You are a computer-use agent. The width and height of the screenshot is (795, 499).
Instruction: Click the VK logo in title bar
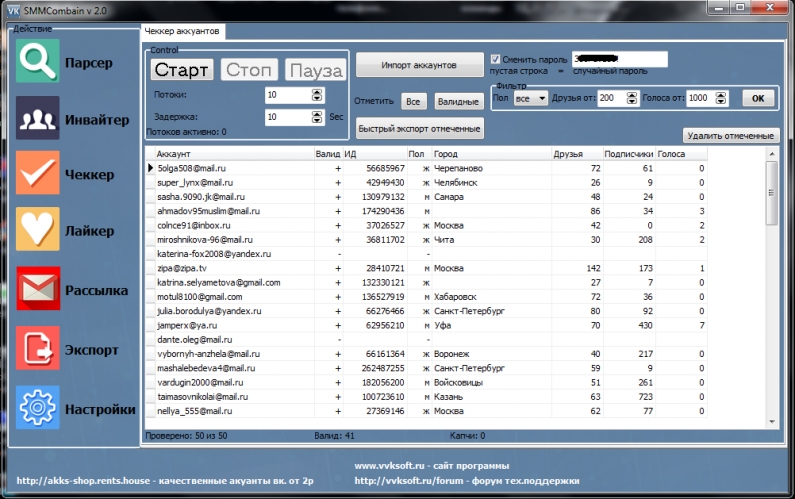tap(13, 10)
